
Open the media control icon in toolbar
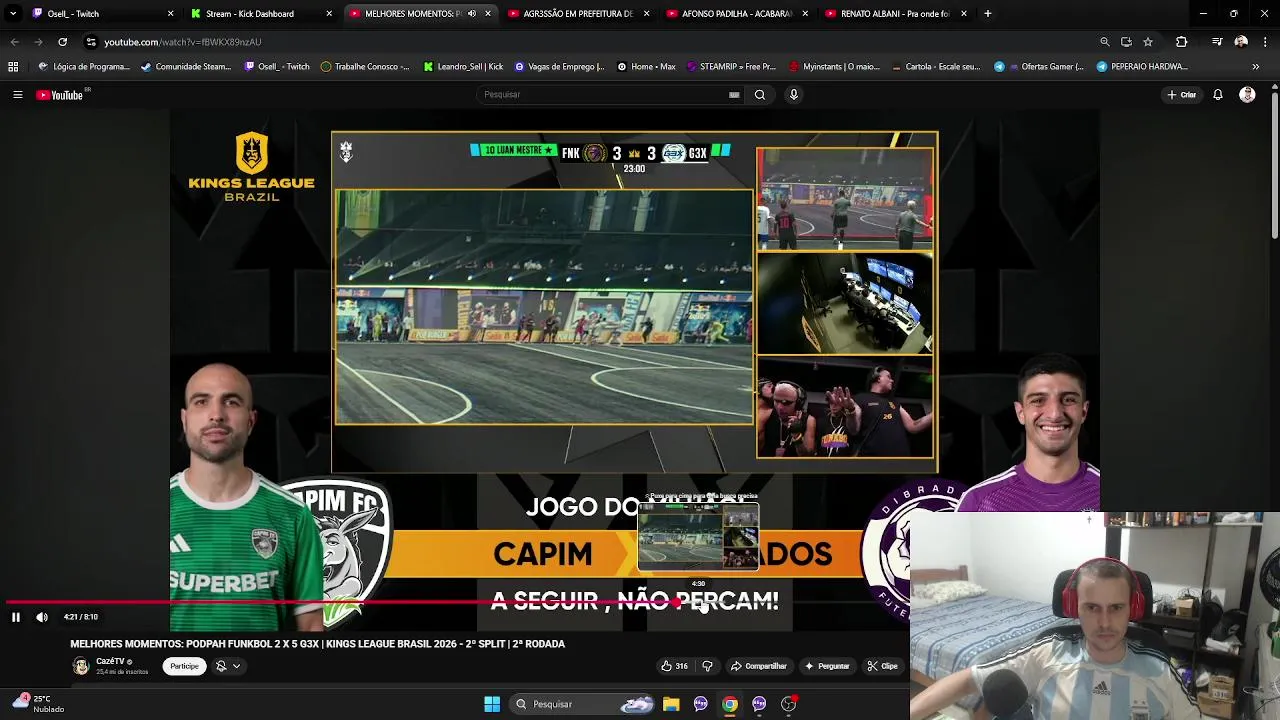pyautogui.click(x=1217, y=42)
